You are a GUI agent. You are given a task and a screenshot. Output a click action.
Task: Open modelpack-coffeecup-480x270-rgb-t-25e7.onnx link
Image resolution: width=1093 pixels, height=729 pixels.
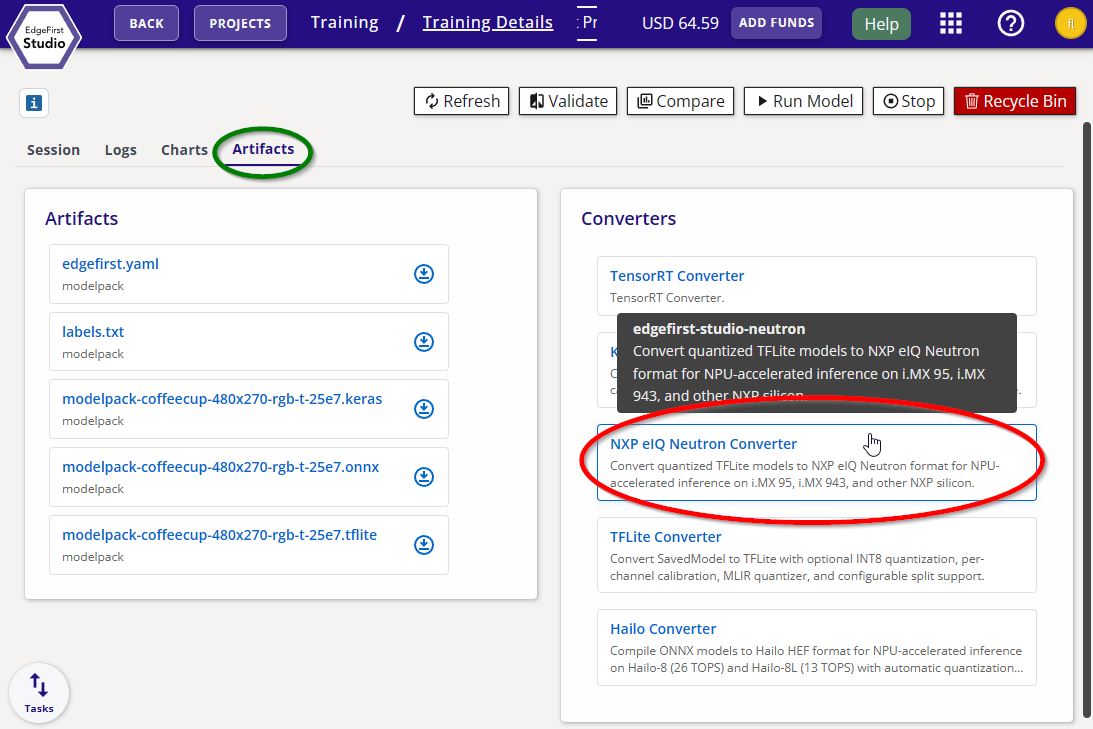pos(220,467)
